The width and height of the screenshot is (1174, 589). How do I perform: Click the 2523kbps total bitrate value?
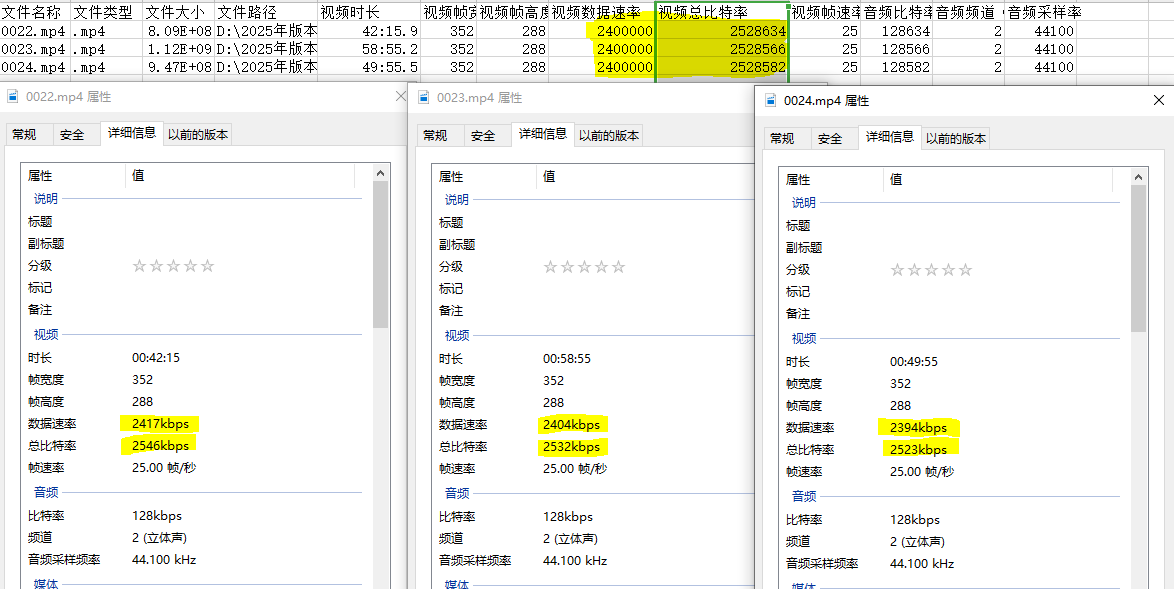pyautogui.click(x=919, y=450)
